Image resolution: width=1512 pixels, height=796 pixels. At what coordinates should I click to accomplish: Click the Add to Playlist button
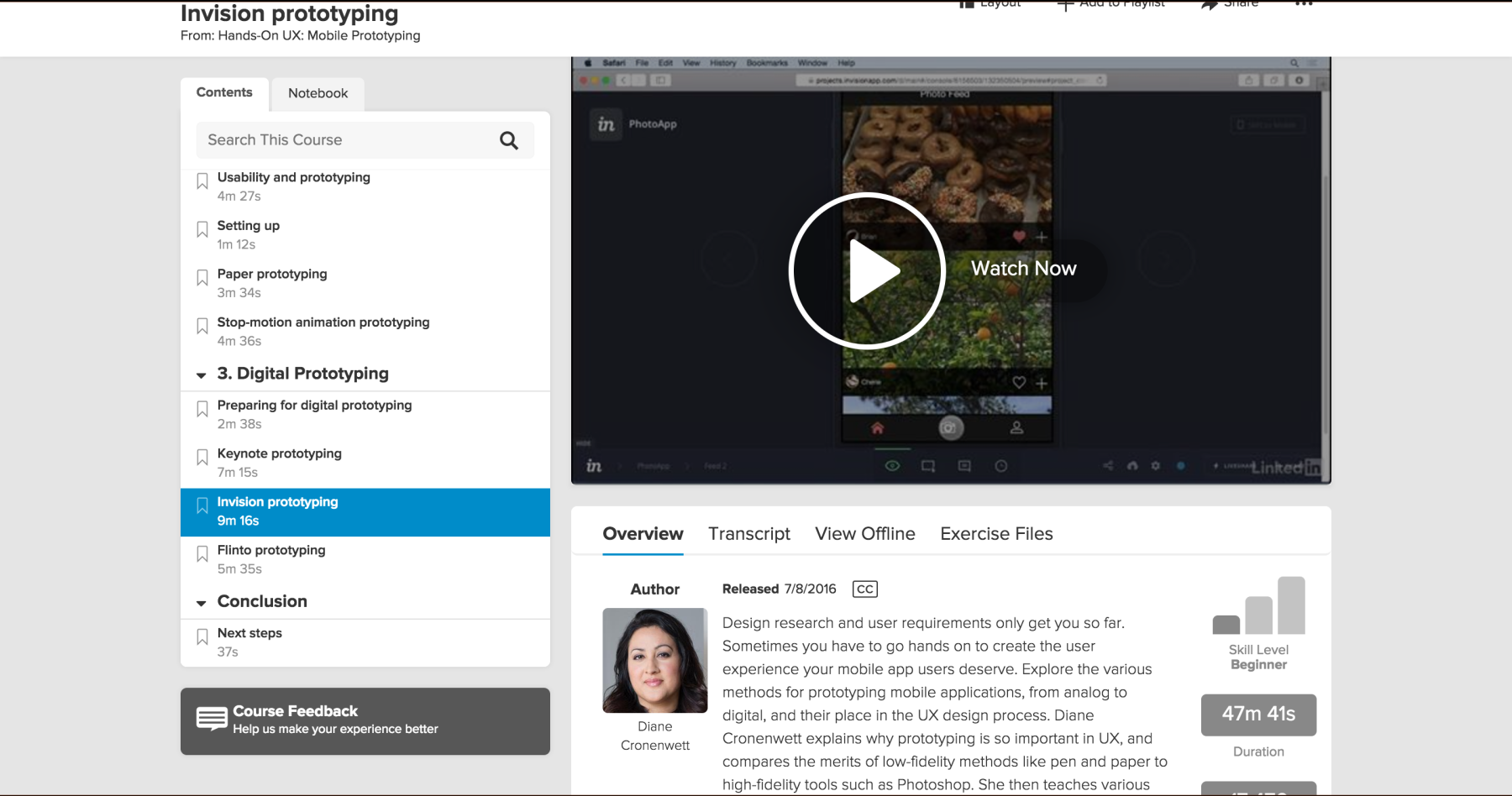[1110, 4]
